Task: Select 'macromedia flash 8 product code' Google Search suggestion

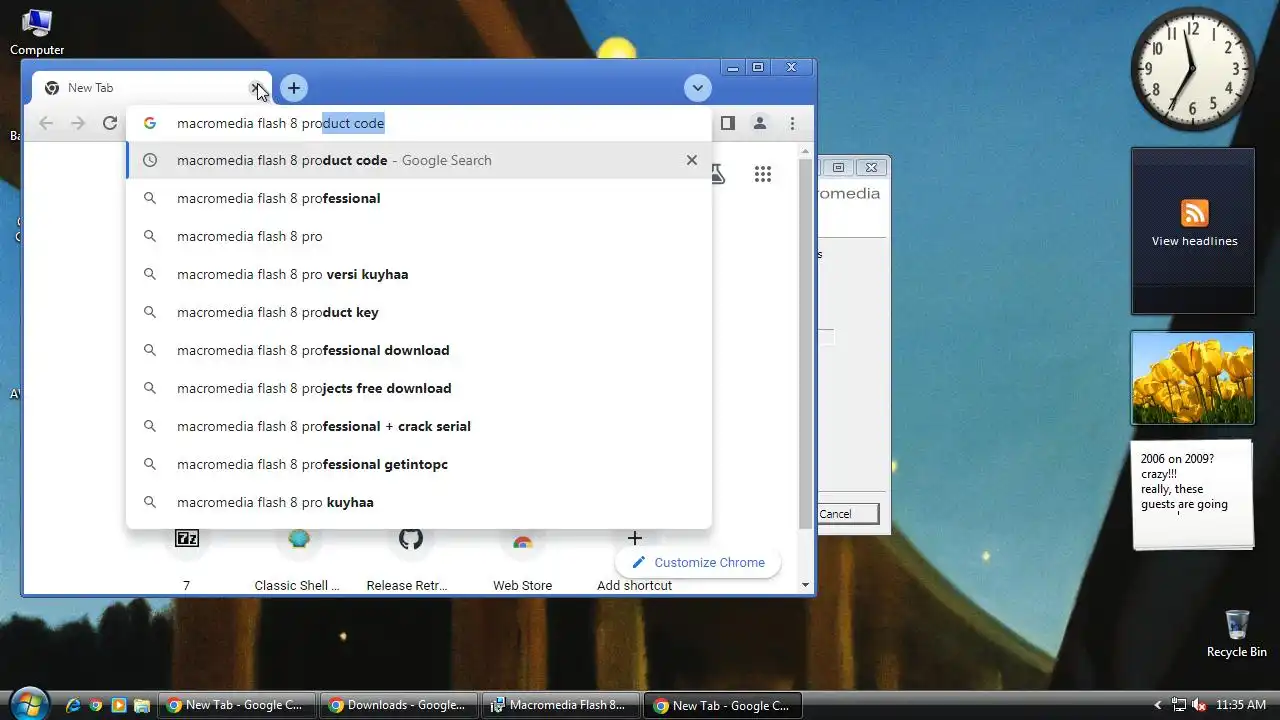Action: [x=419, y=160]
